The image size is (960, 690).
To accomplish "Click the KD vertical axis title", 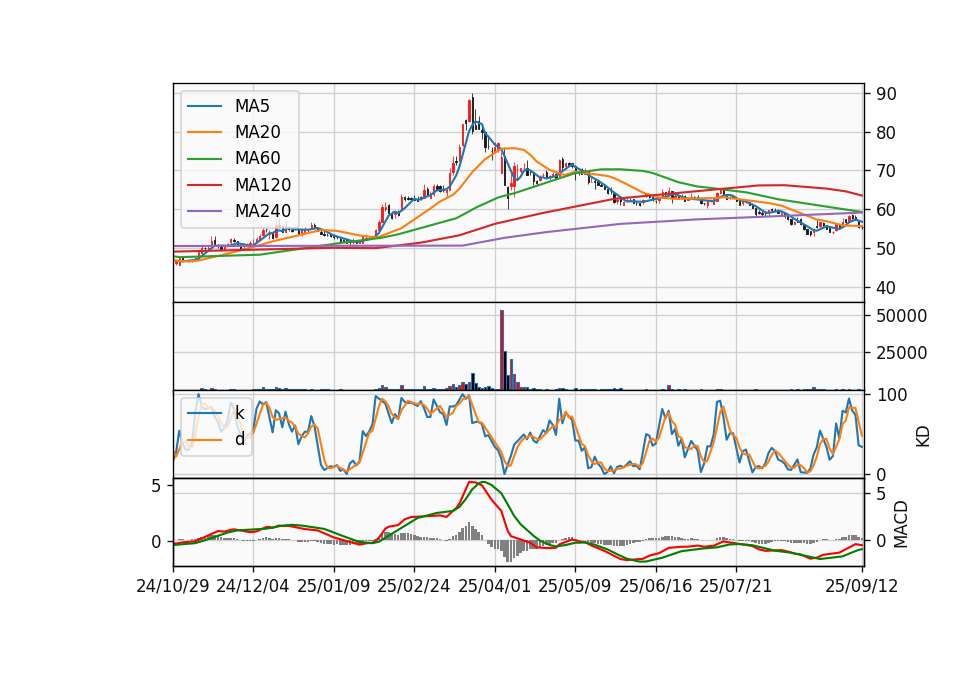I will tap(923, 437).
